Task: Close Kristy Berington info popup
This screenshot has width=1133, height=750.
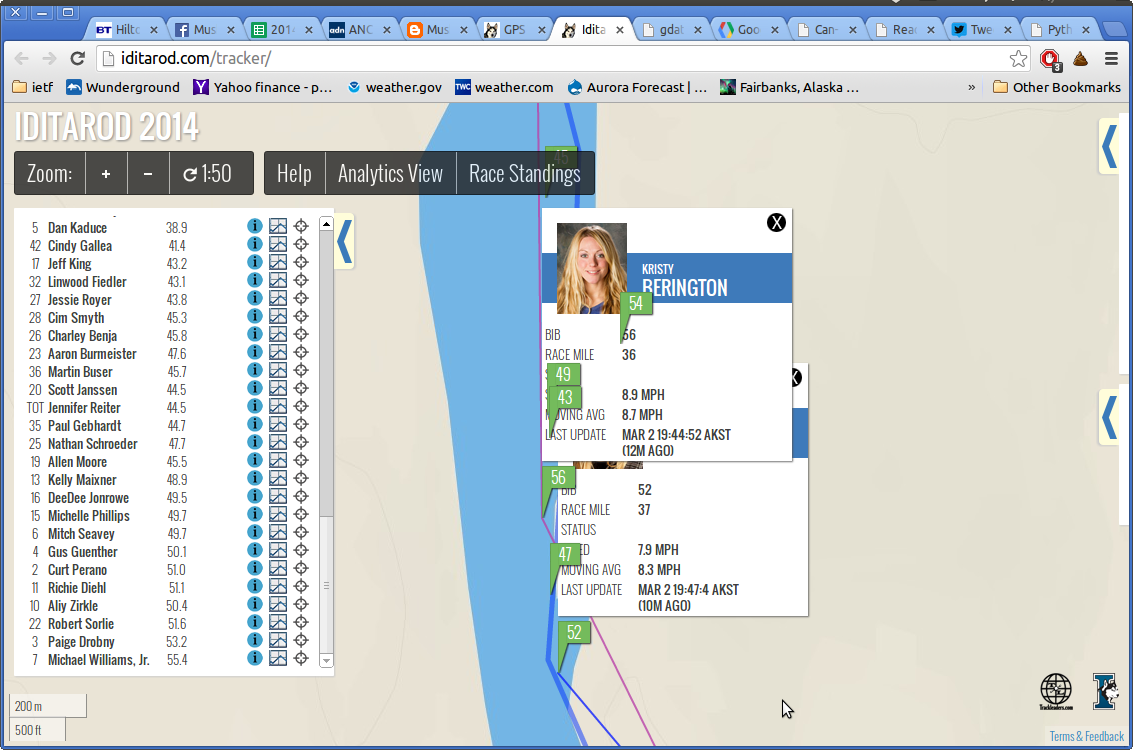Action: (x=776, y=223)
